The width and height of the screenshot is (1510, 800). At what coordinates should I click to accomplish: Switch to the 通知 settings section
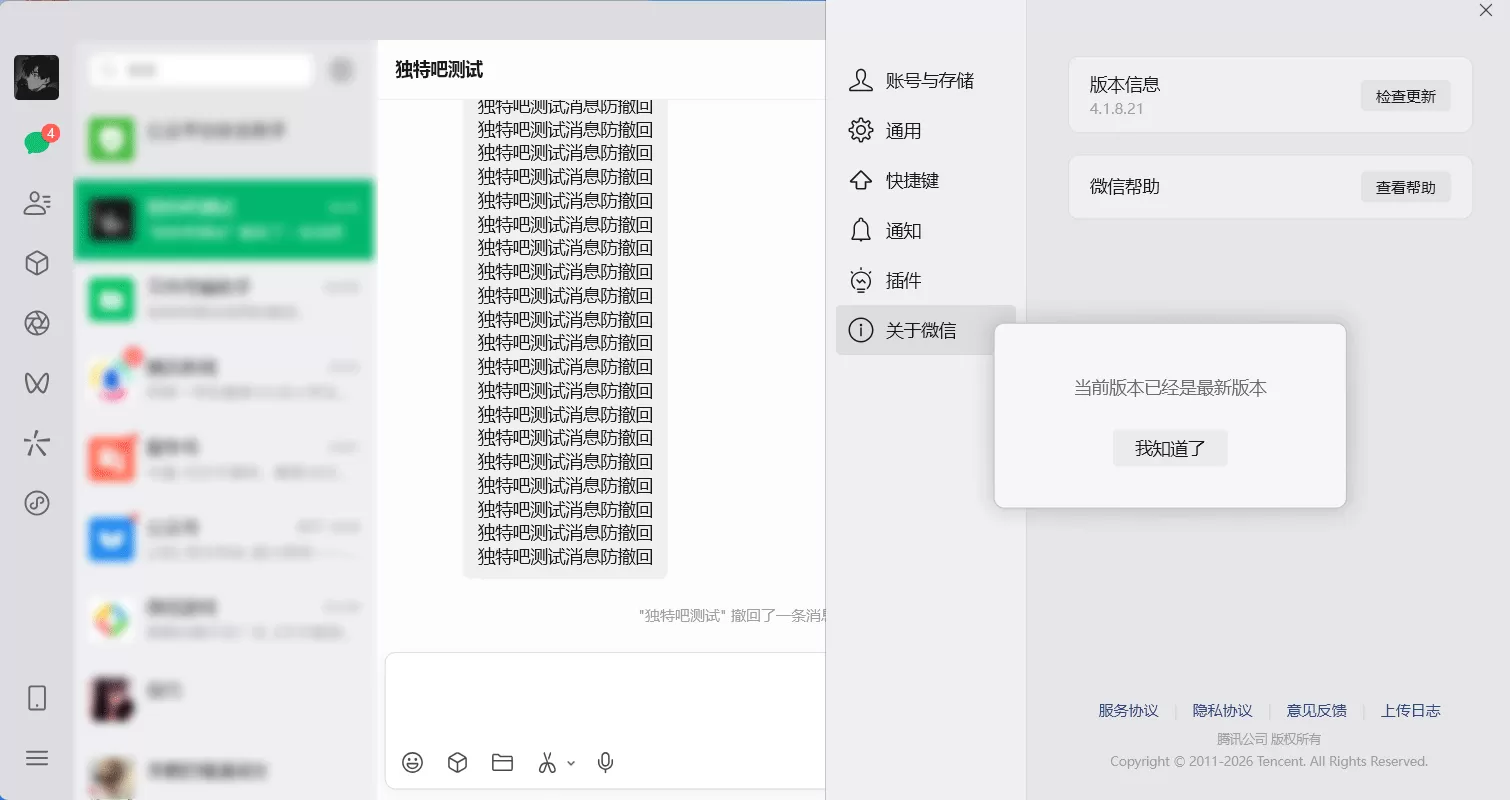point(903,230)
